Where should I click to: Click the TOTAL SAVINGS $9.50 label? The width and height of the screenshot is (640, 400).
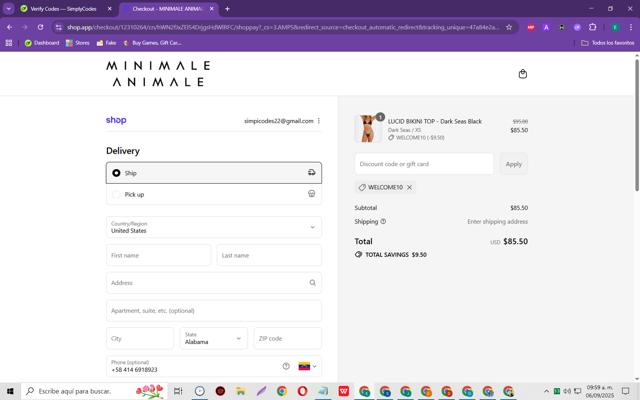click(x=391, y=255)
